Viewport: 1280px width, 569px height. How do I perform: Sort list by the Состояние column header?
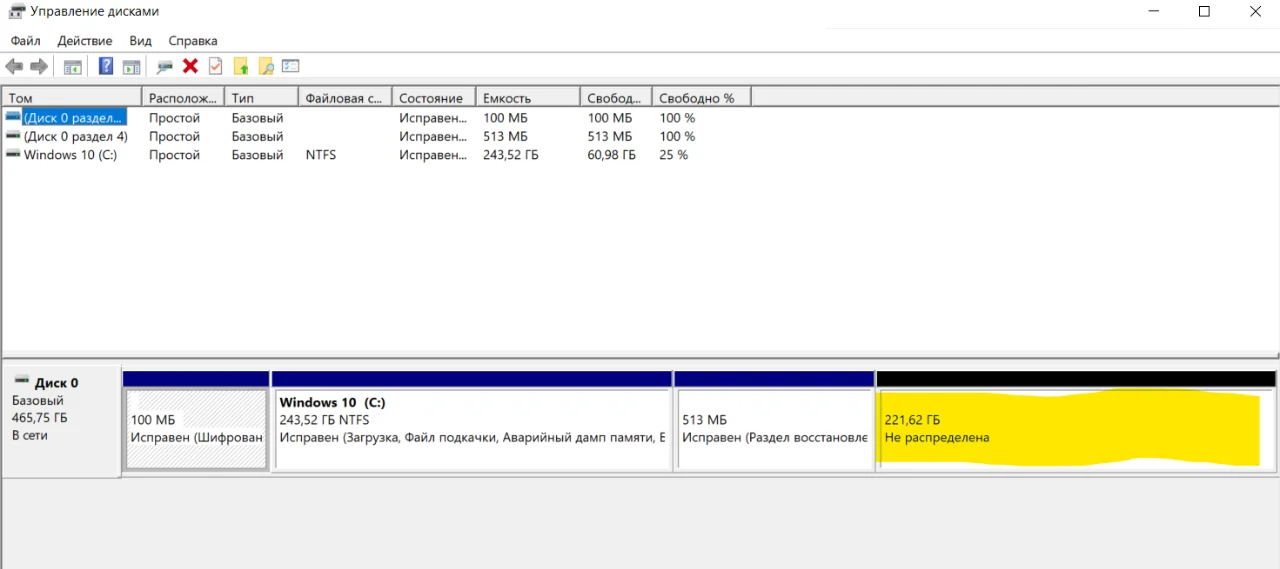point(431,98)
